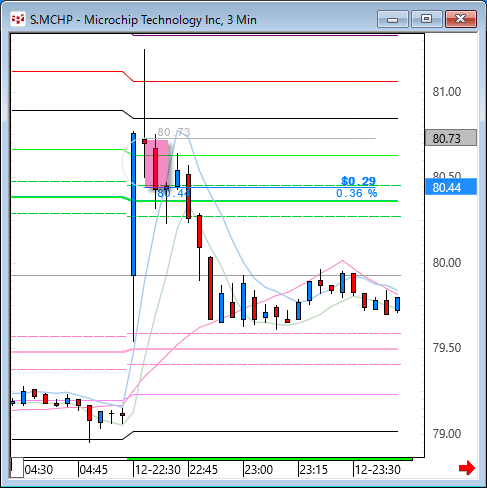This screenshot has height=488, width=487.
Task: Click the 80.73 gray price label on axis
Action: 451,138
